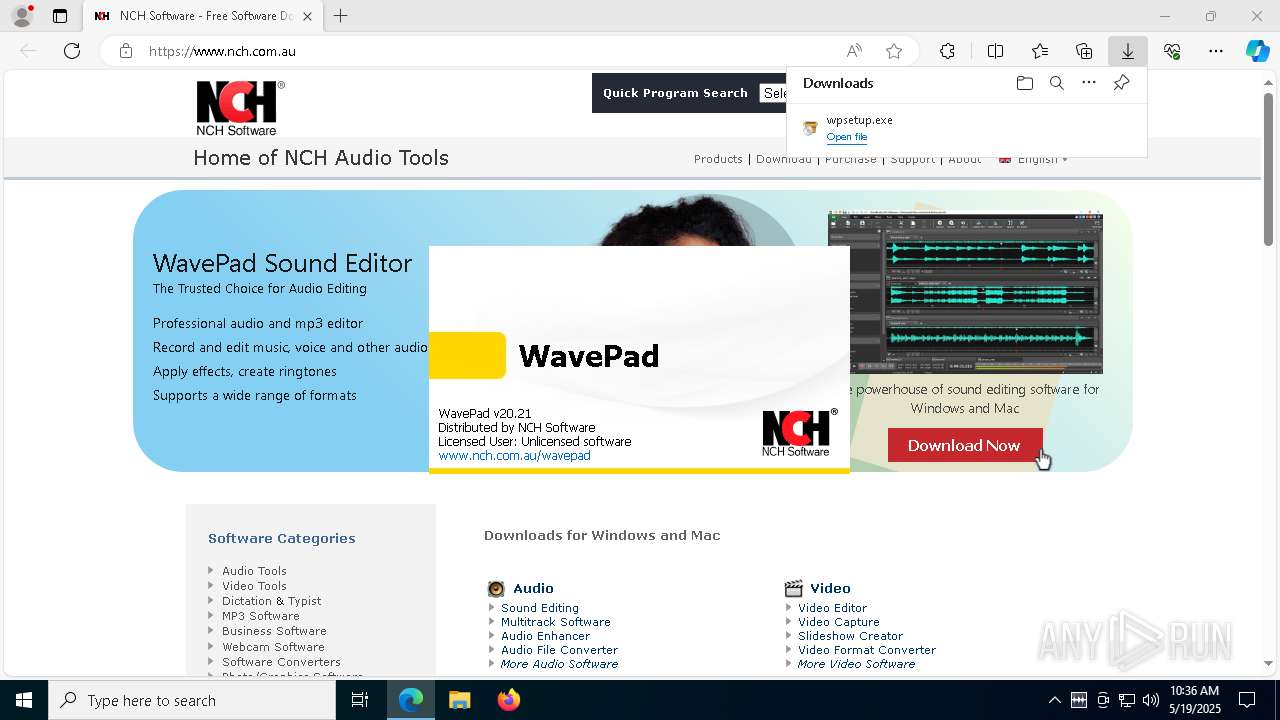Viewport: 1280px width, 720px height.
Task: Close the NCH Software tab
Action: coord(307,16)
